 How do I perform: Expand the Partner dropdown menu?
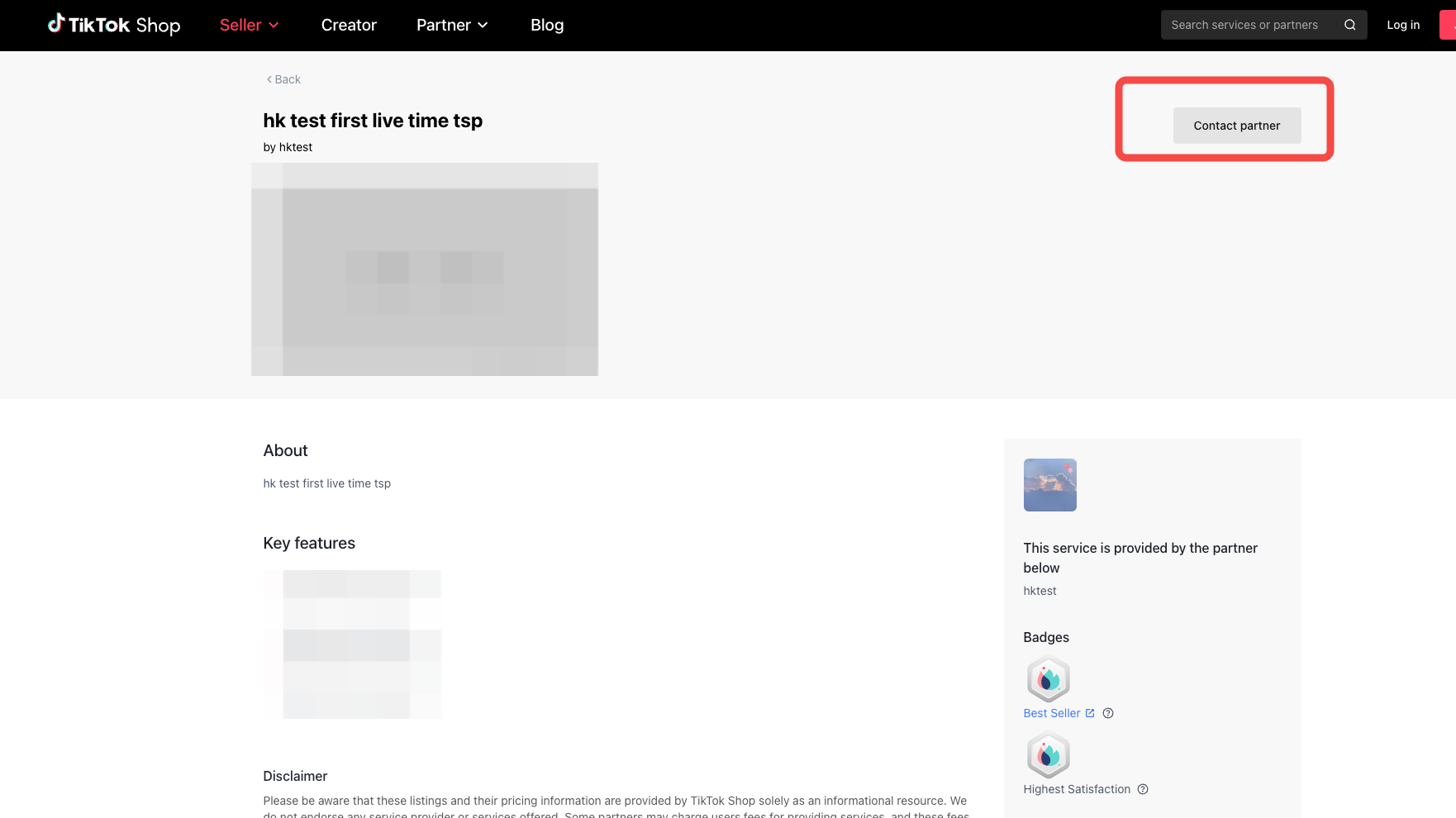tap(452, 25)
